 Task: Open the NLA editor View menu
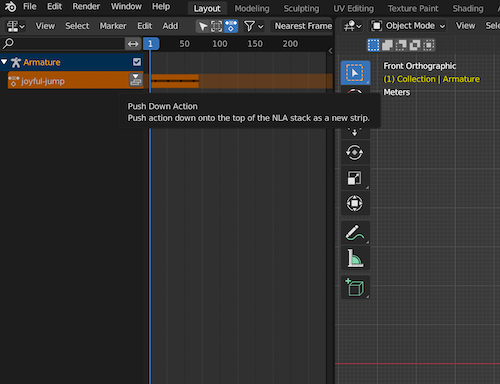tap(45, 26)
